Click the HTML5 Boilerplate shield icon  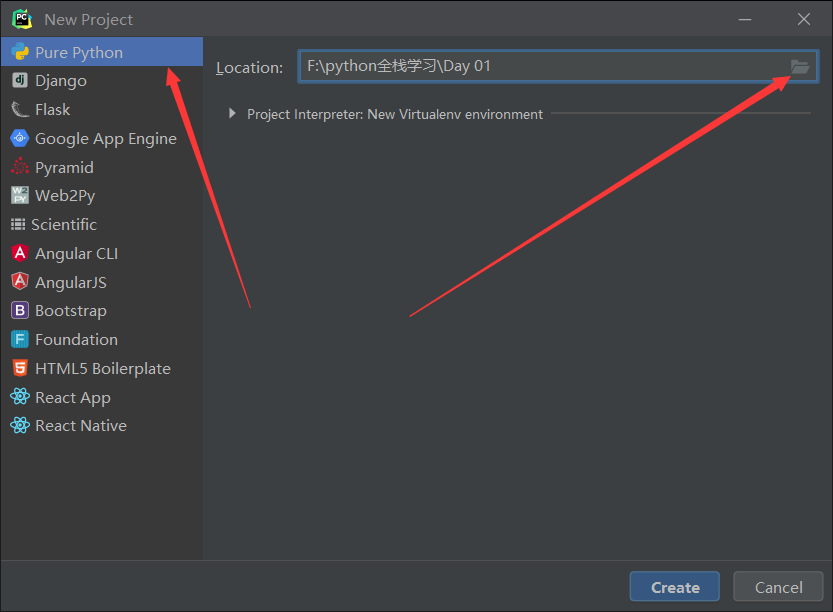point(20,368)
